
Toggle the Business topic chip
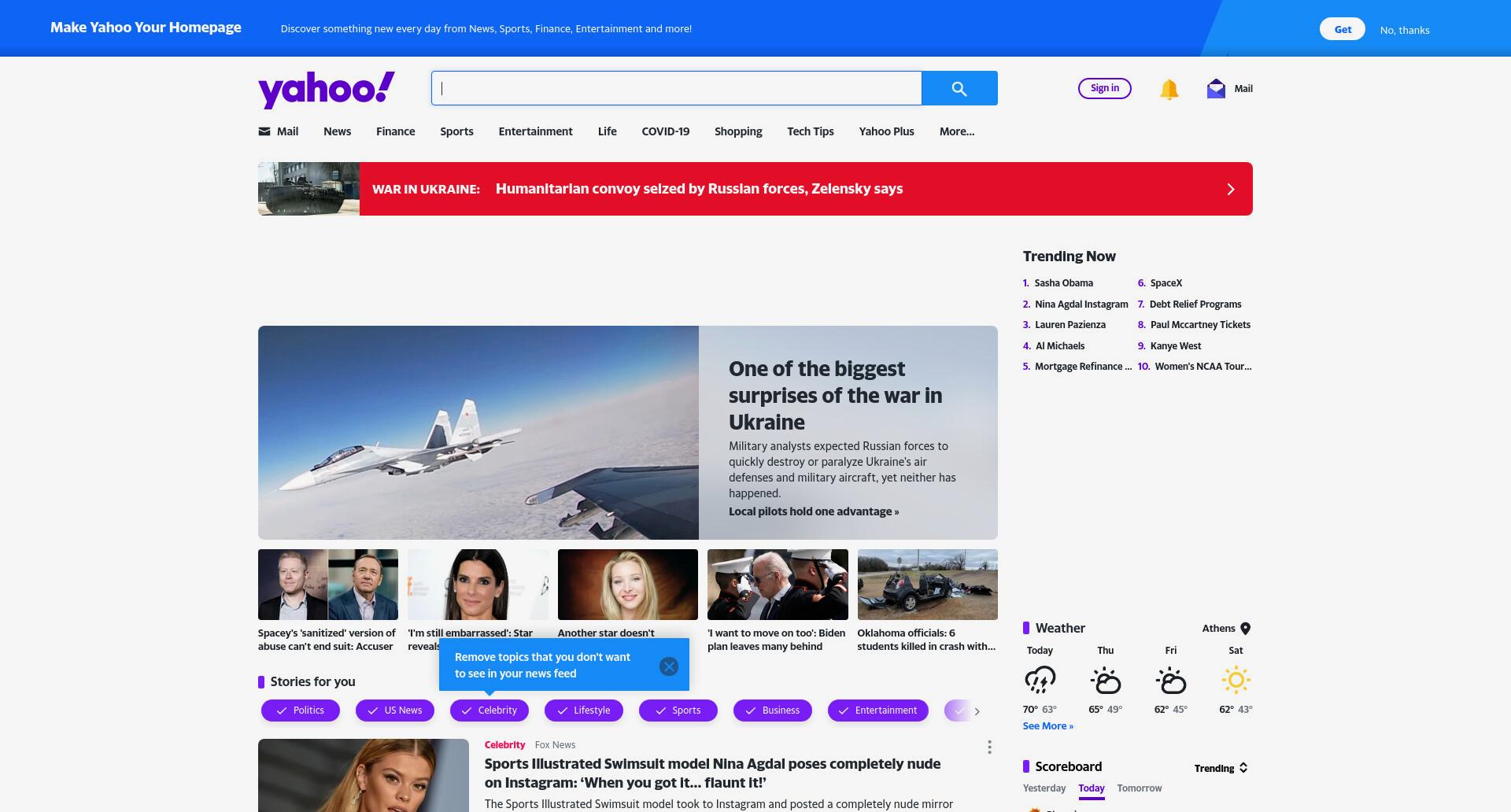[773, 710]
